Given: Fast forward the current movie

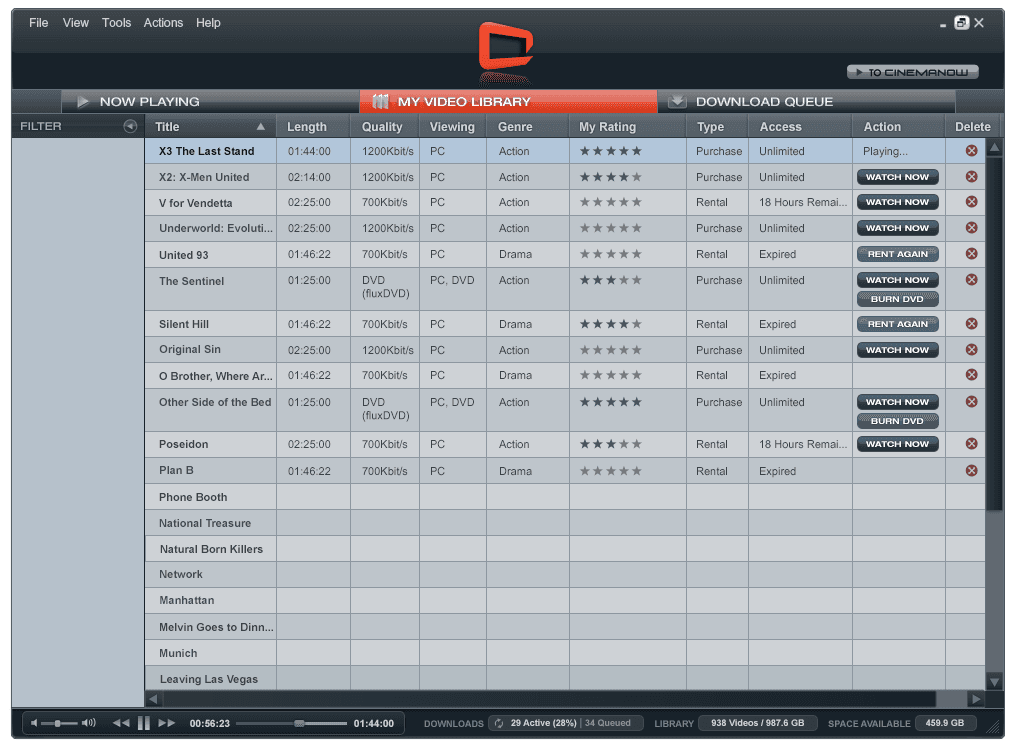Looking at the screenshot, I should [x=167, y=723].
